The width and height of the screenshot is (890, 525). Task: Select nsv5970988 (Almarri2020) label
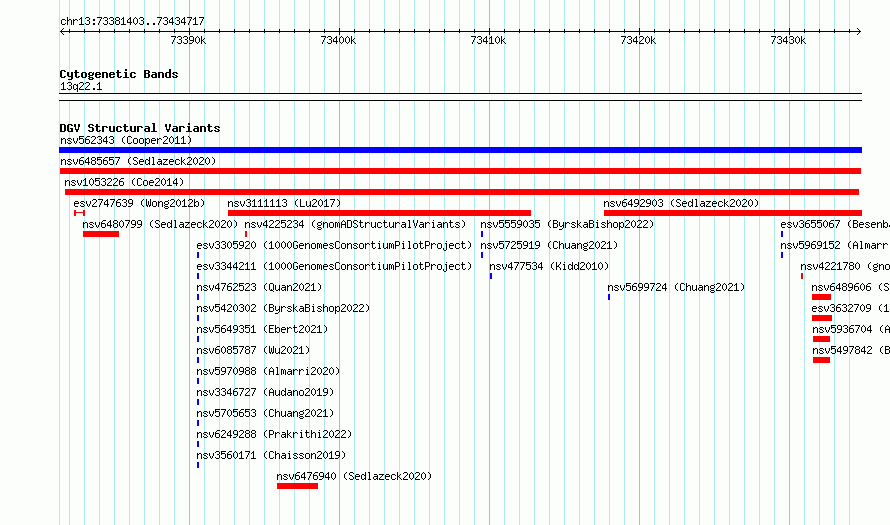coord(268,371)
